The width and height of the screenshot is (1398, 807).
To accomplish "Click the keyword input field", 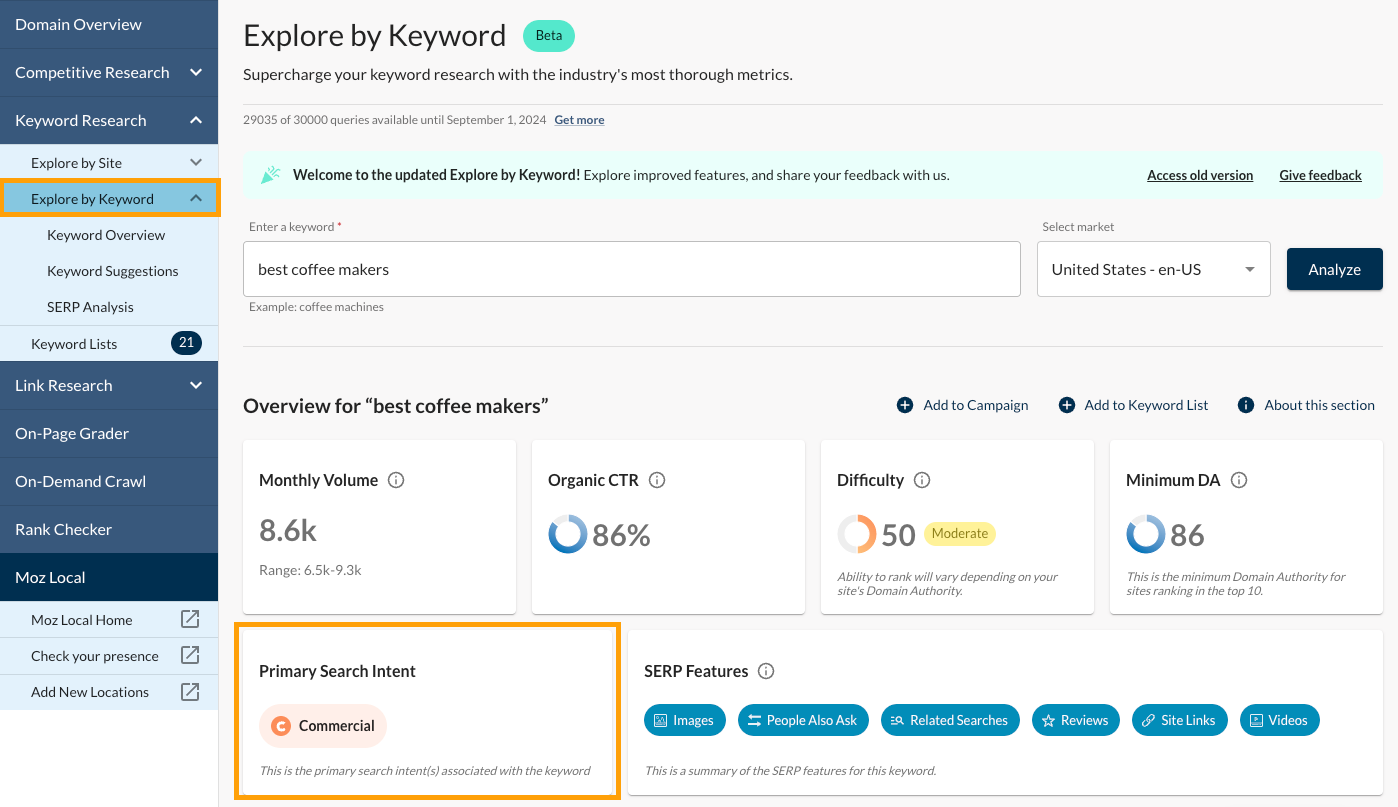I will point(631,269).
